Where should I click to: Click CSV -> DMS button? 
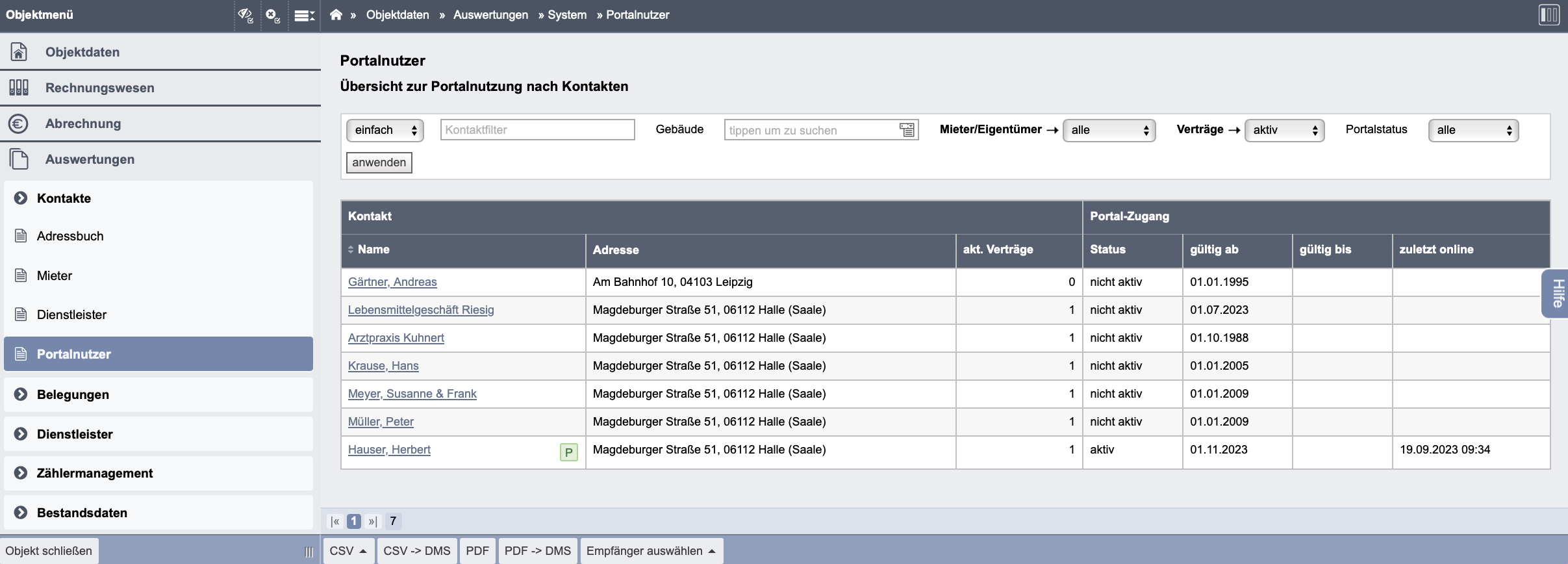[417, 551]
